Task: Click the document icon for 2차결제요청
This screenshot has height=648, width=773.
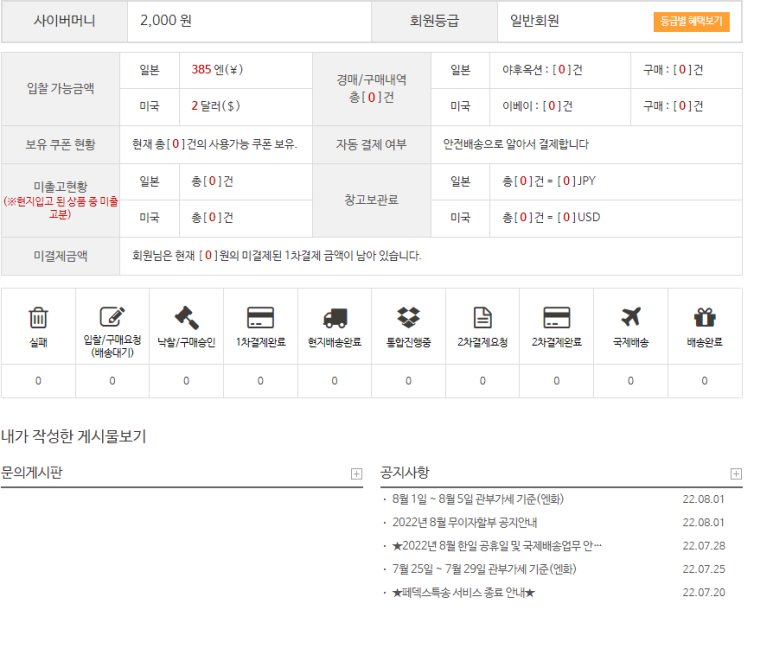Action: [483, 318]
